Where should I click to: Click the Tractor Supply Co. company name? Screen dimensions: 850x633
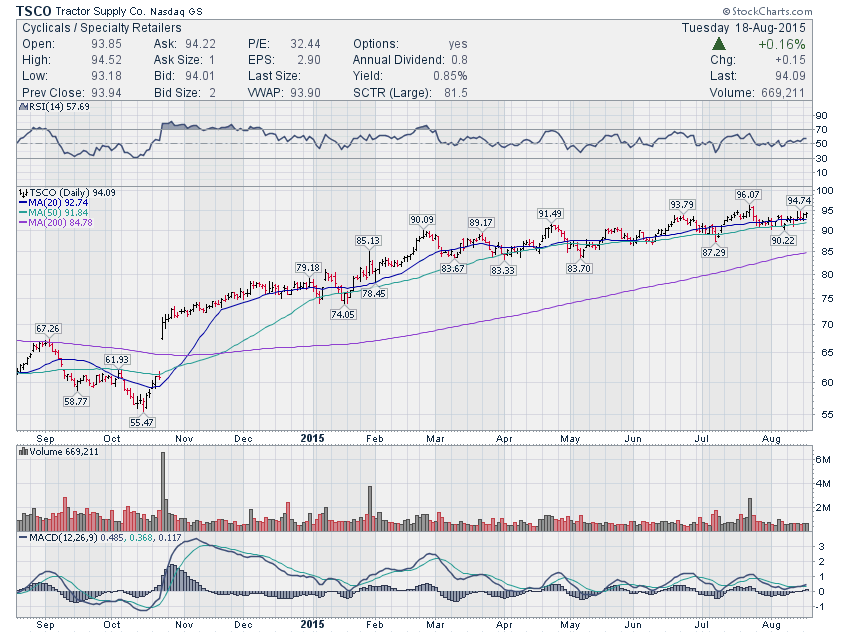click(100, 11)
